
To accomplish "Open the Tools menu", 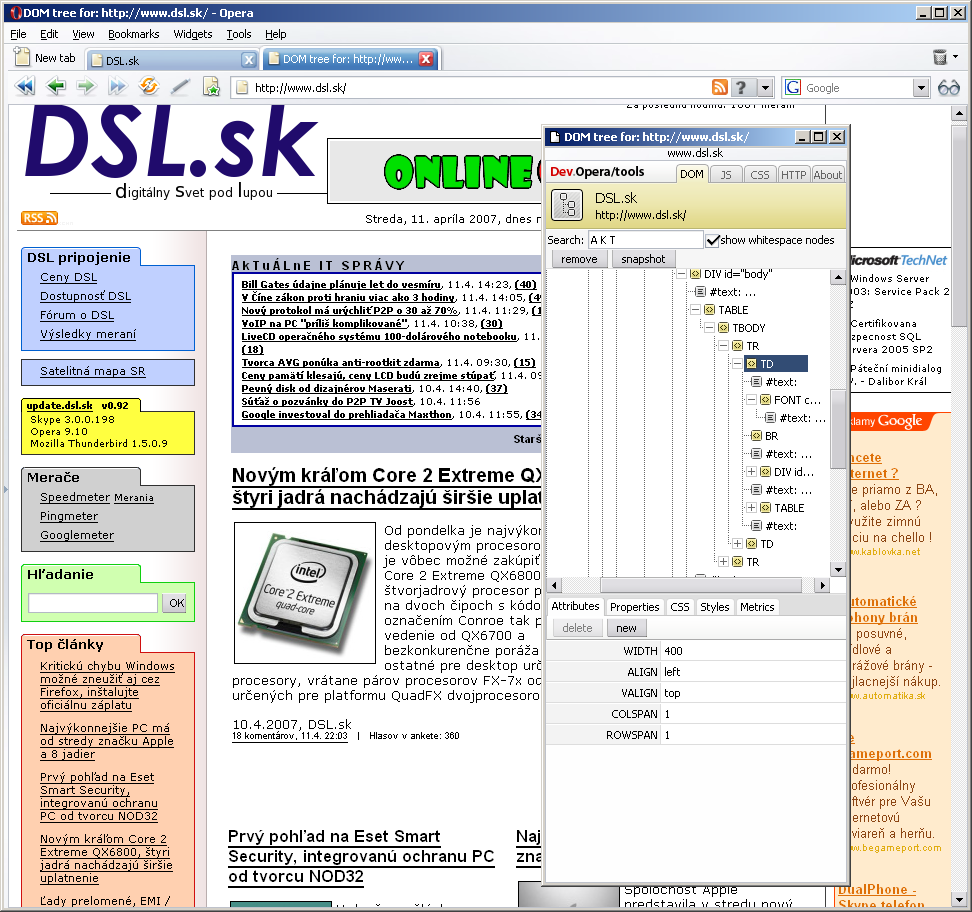I will click(x=239, y=34).
